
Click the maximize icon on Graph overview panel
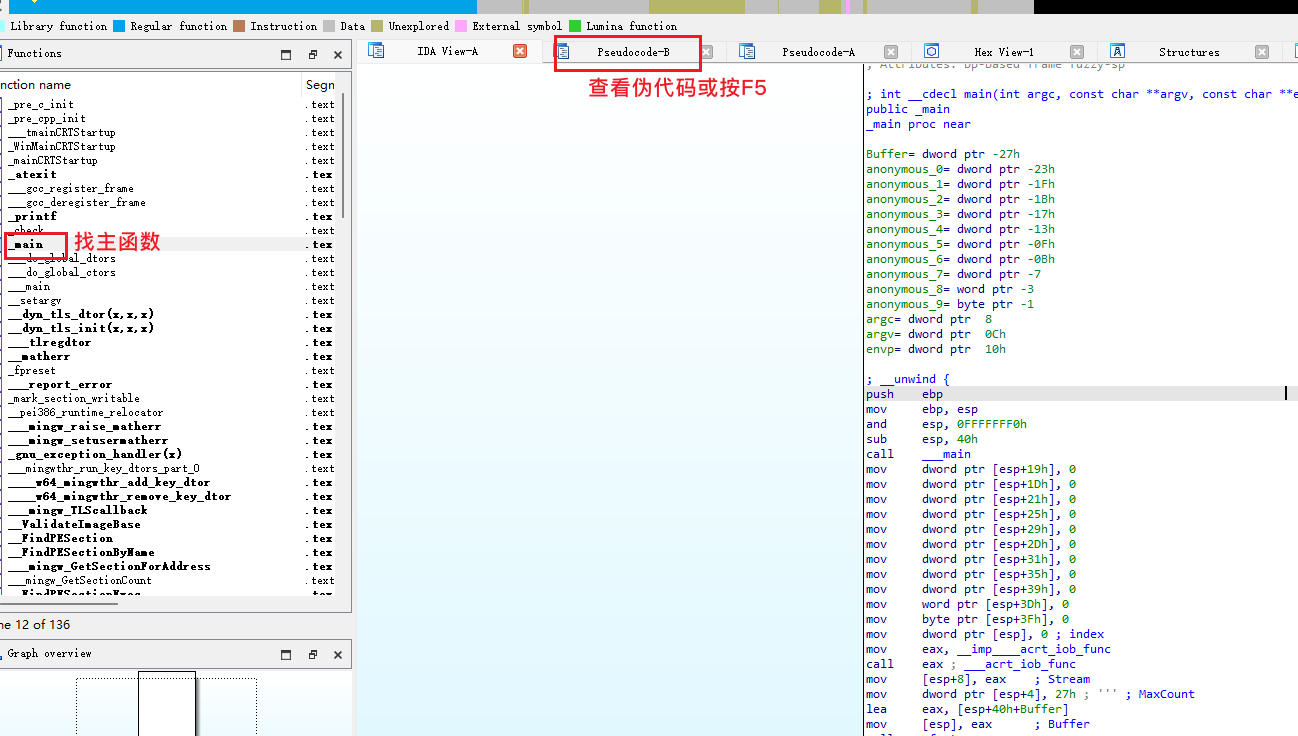285,653
